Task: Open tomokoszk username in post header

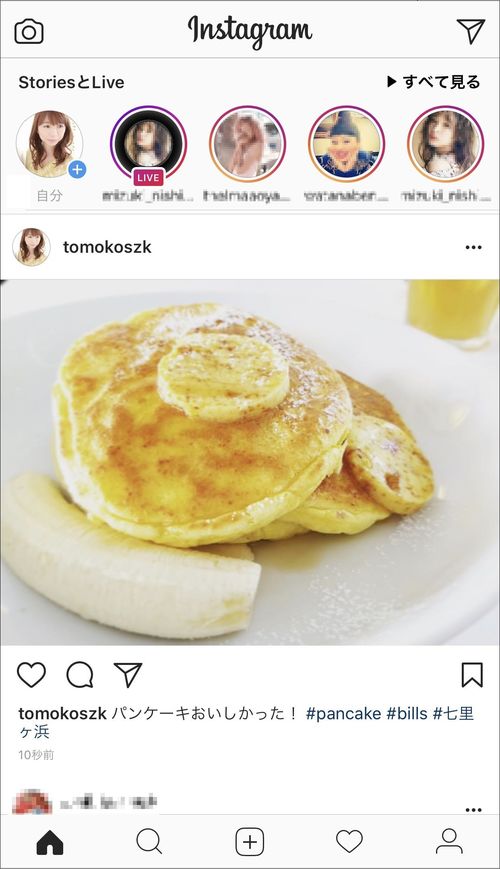Action: pyautogui.click(x=107, y=247)
